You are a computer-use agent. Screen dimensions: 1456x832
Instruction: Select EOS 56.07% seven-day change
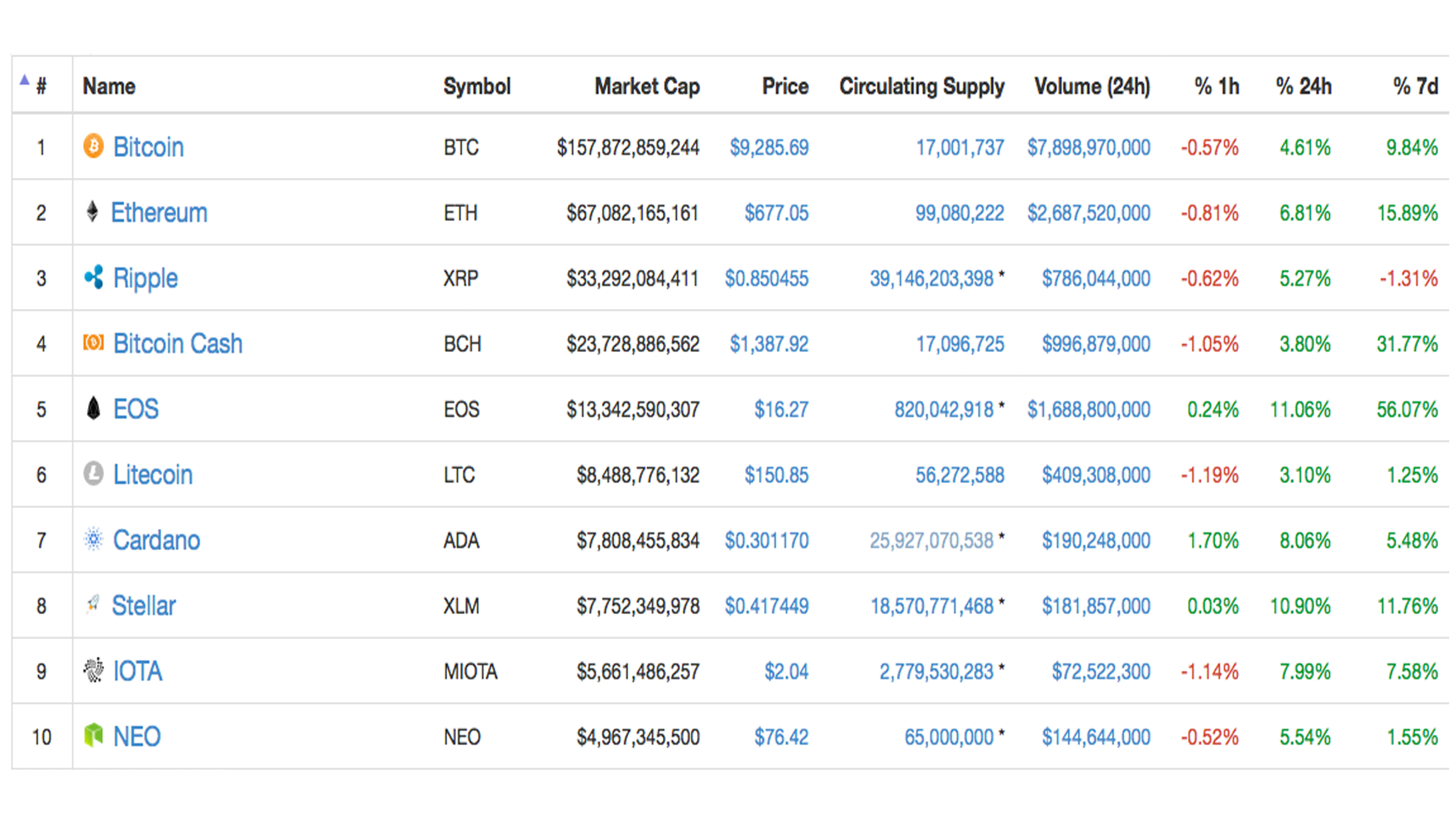(1407, 409)
